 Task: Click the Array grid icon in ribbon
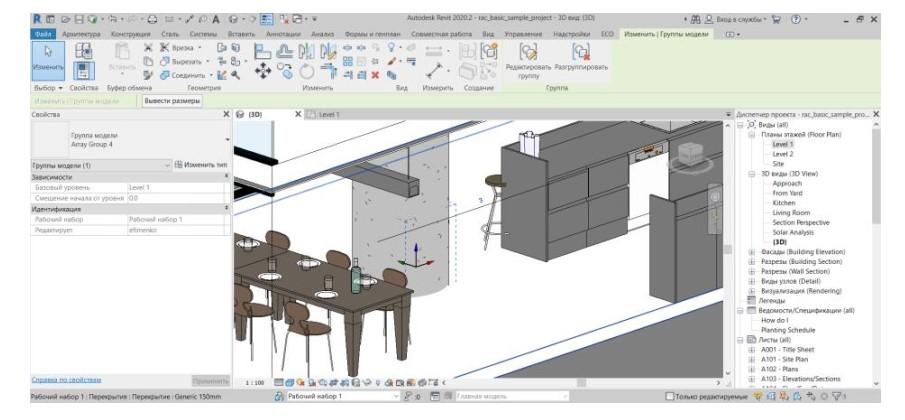(x=347, y=62)
